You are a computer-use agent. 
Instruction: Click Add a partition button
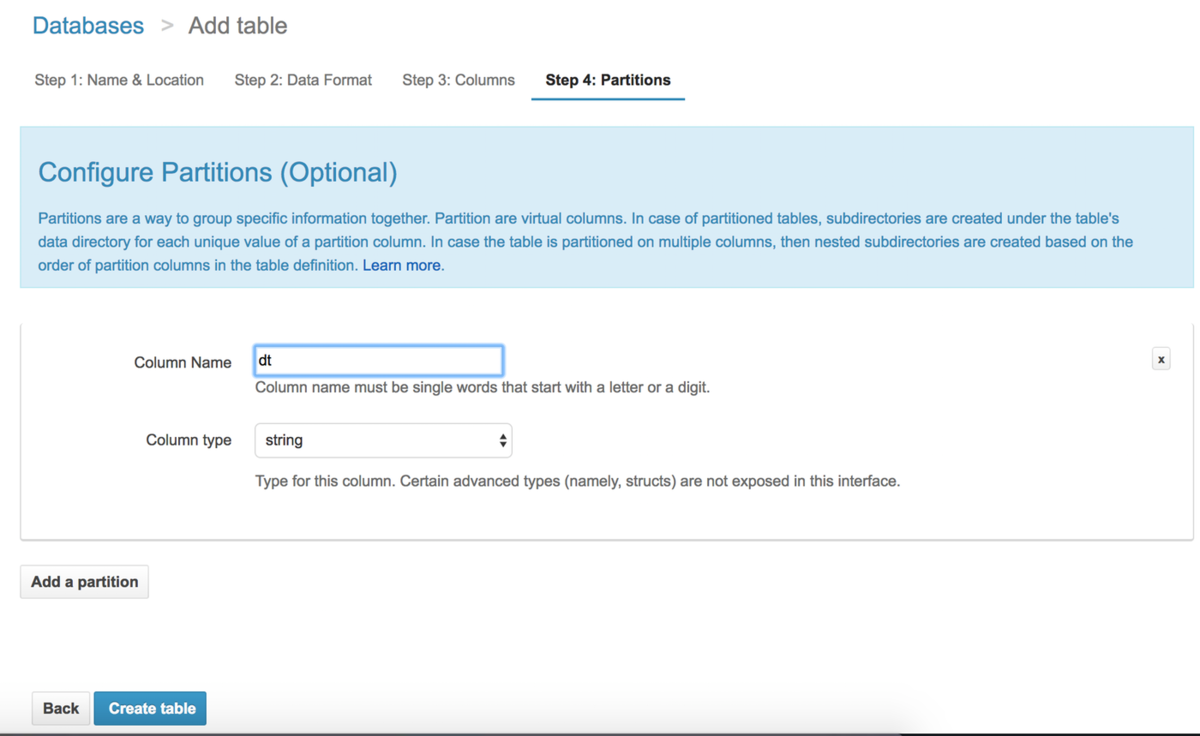(x=85, y=581)
